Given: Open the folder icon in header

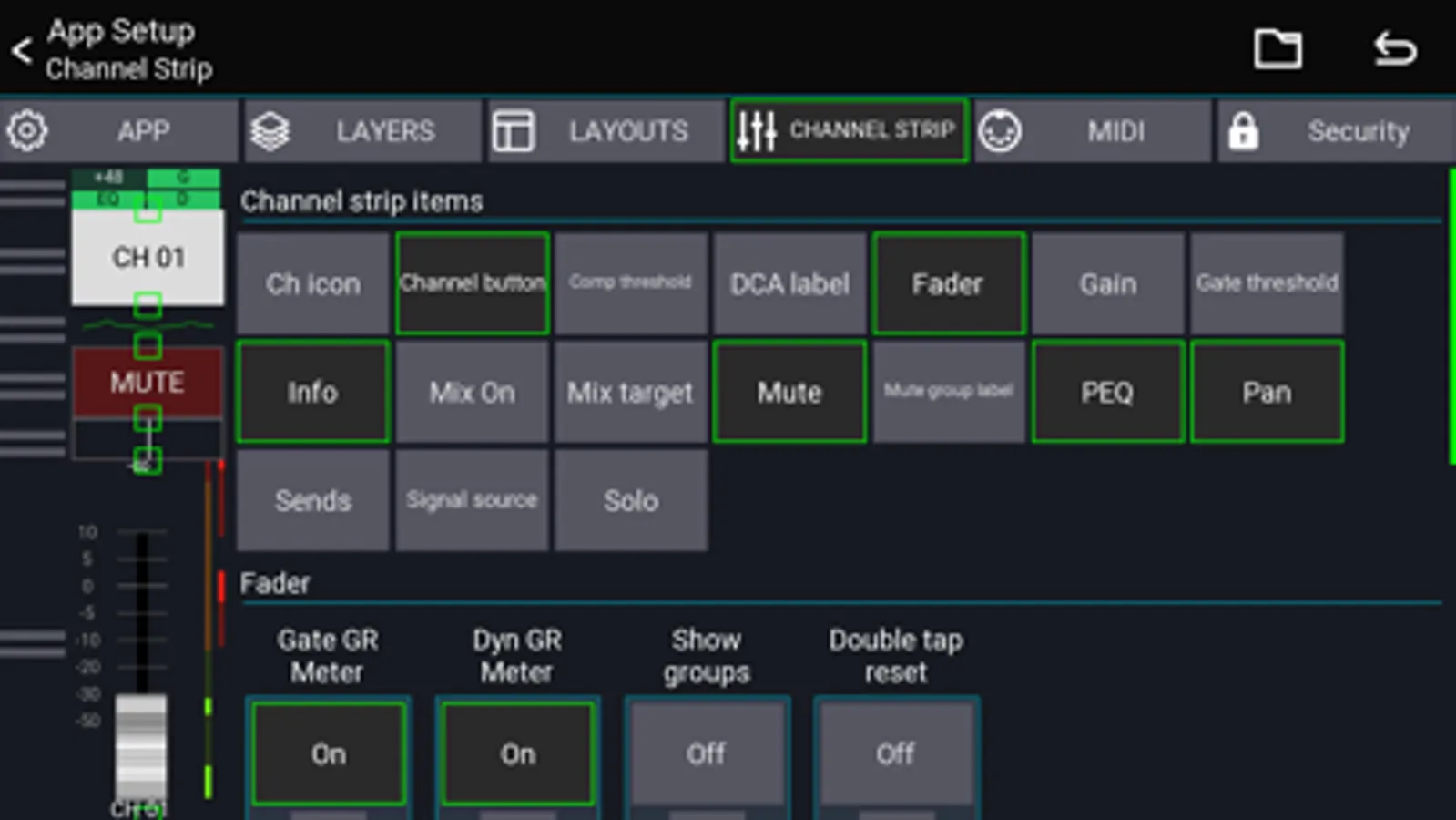Looking at the screenshot, I should [1278, 48].
